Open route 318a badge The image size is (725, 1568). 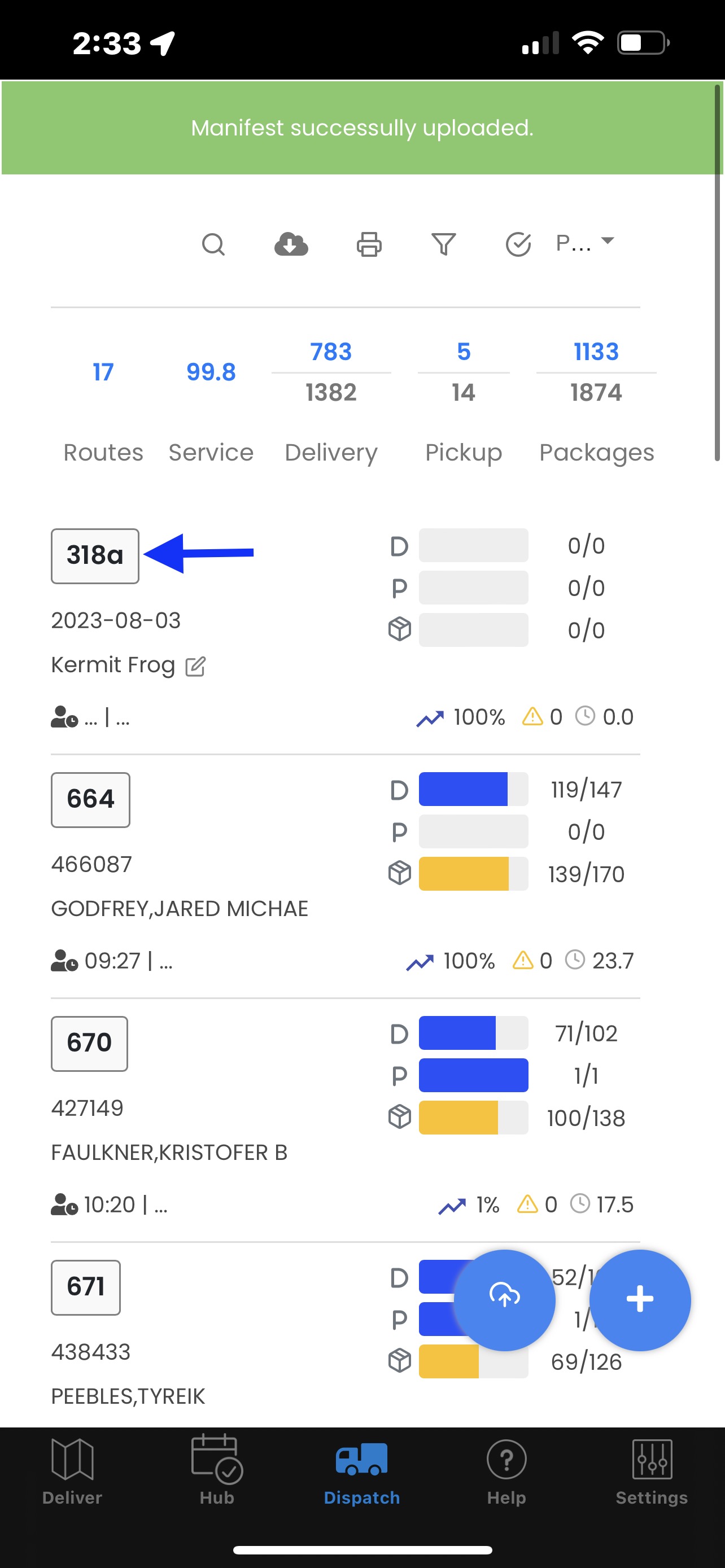point(95,556)
